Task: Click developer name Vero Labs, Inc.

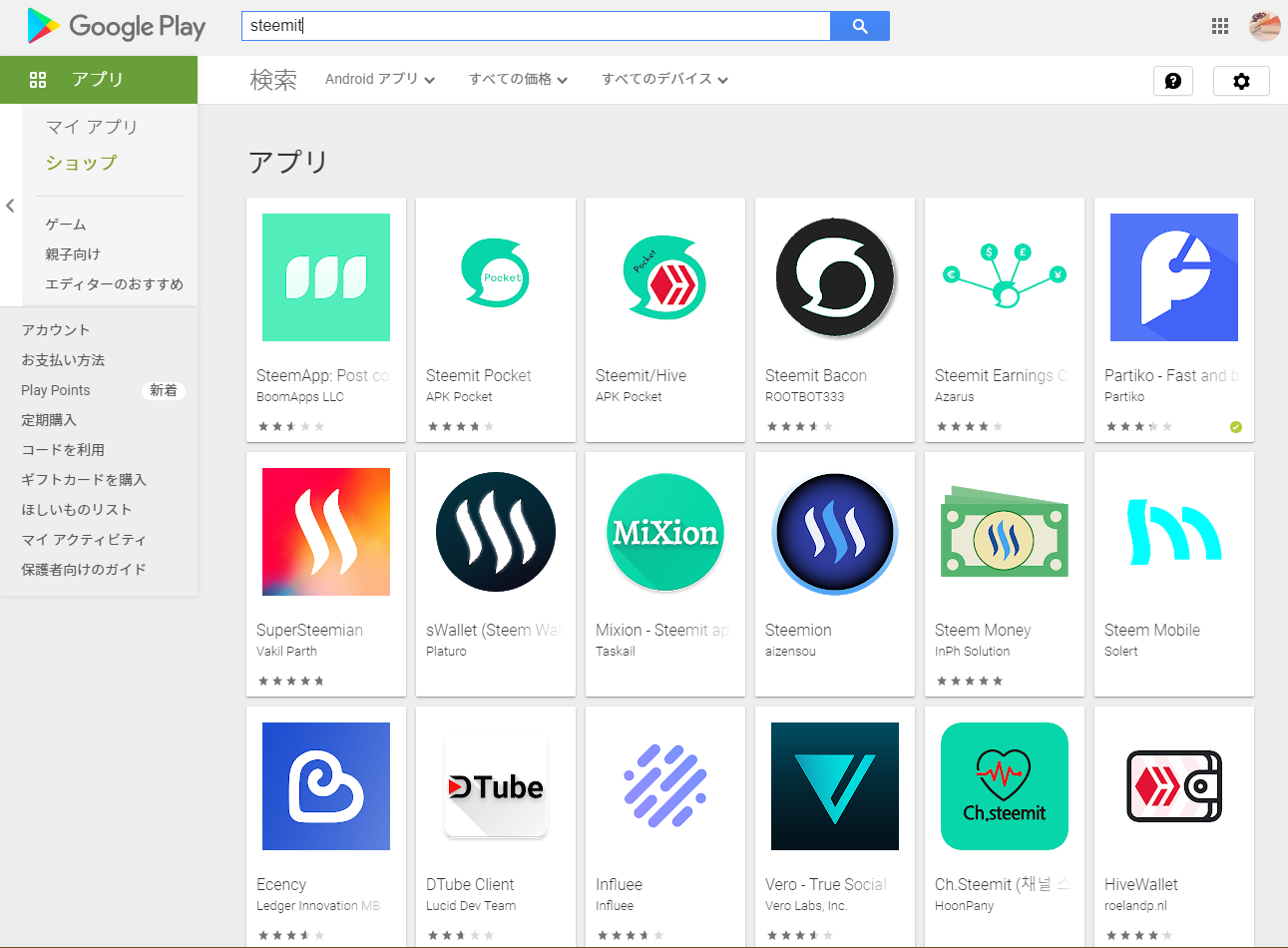Action: coord(806,906)
